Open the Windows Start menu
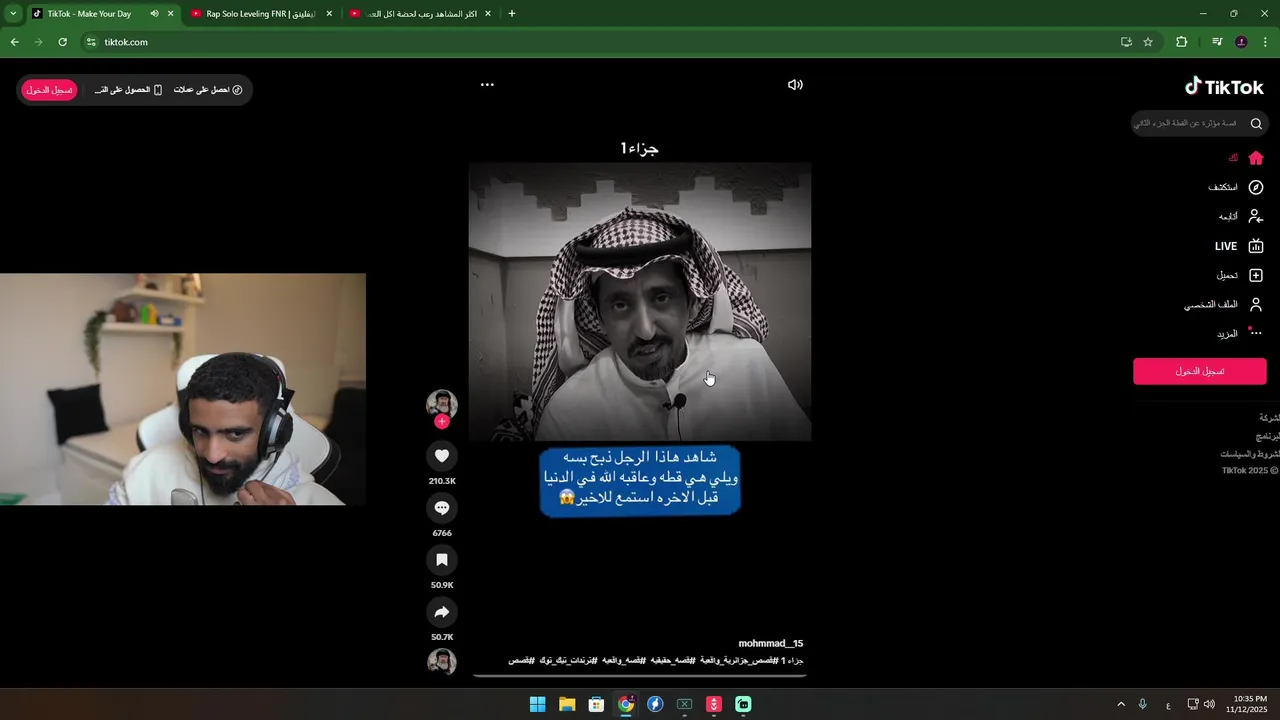This screenshot has height=720, width=1280. click(x=537, y=704)
